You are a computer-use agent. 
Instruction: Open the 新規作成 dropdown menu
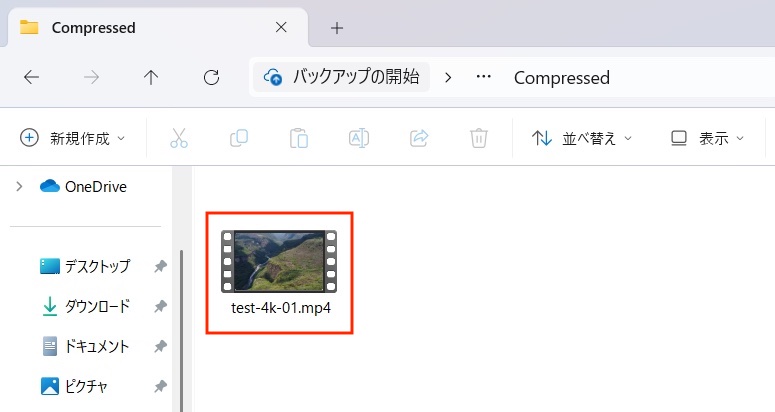(x=74, y=138)
